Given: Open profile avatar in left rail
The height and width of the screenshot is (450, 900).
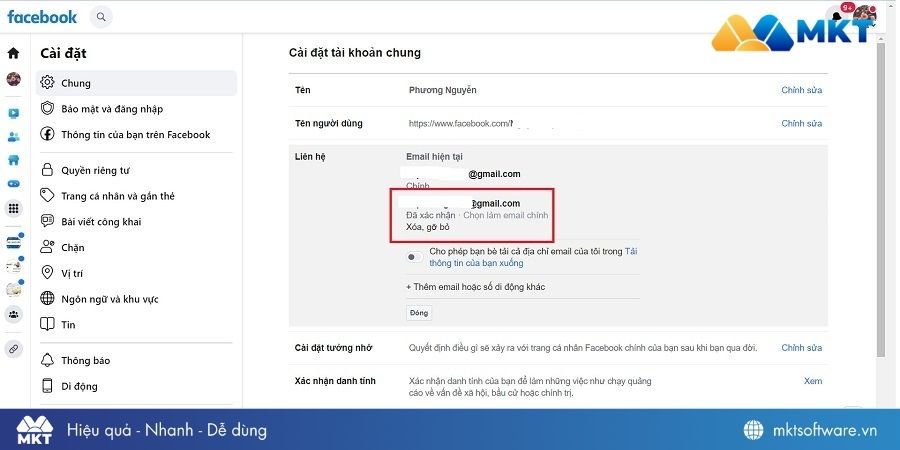Looking at the screenshot, I should point(13,79).
